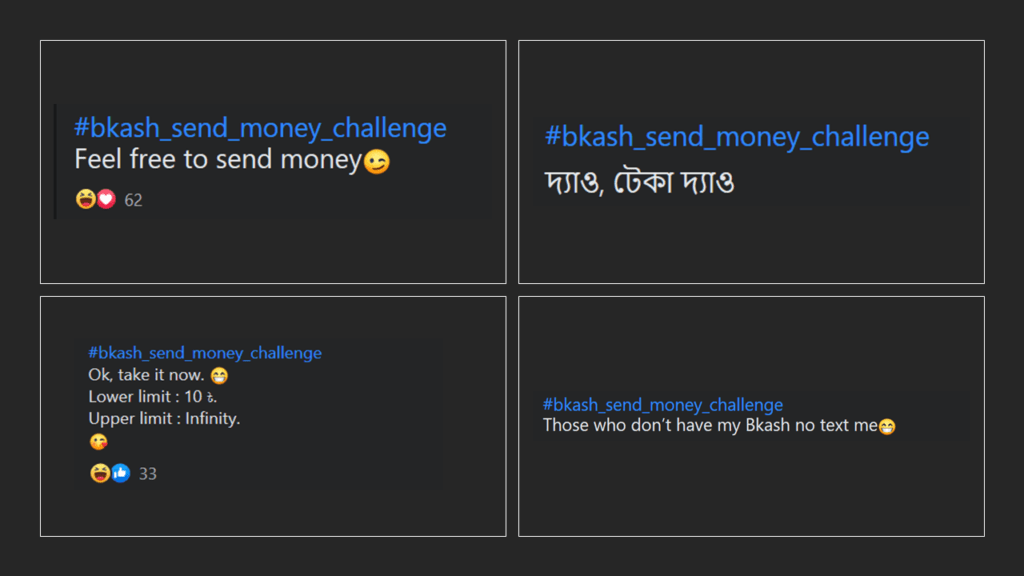
Task: Click the grinning emoji after 'take it now'
Action: pos(219,376)
